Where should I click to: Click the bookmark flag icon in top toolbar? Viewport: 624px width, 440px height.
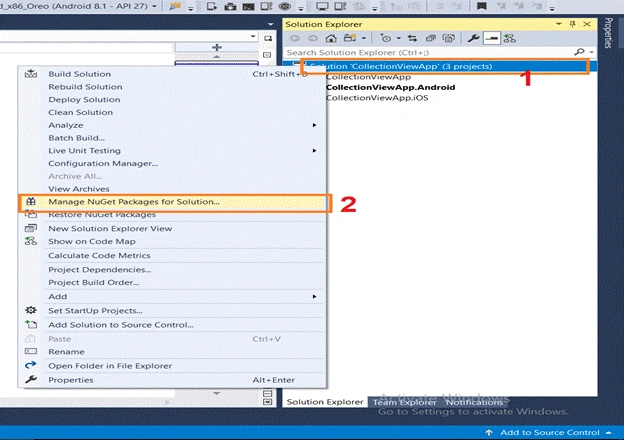[482, 6]
